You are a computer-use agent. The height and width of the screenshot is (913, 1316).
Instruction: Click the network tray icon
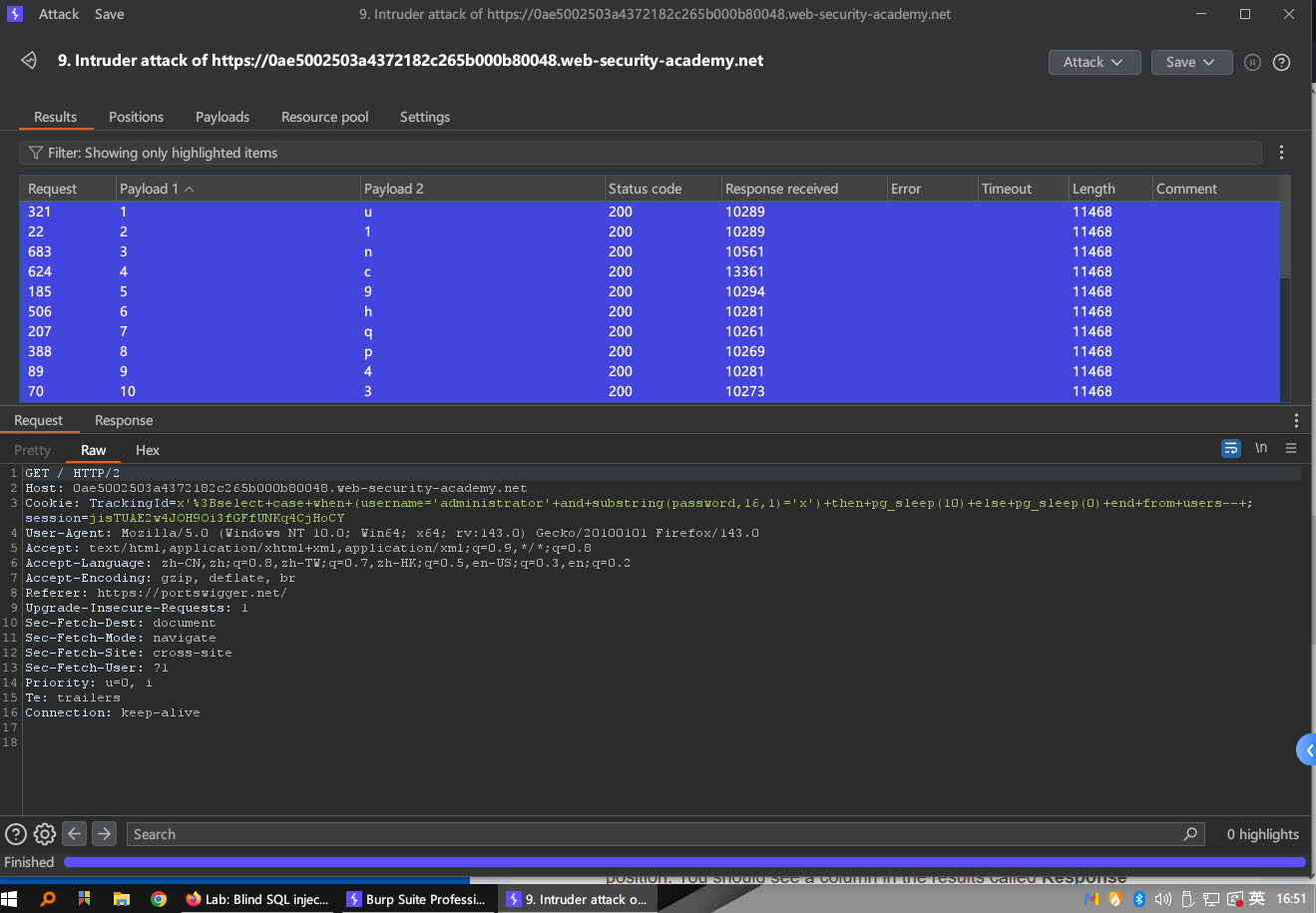click(x=1210, y=899)
